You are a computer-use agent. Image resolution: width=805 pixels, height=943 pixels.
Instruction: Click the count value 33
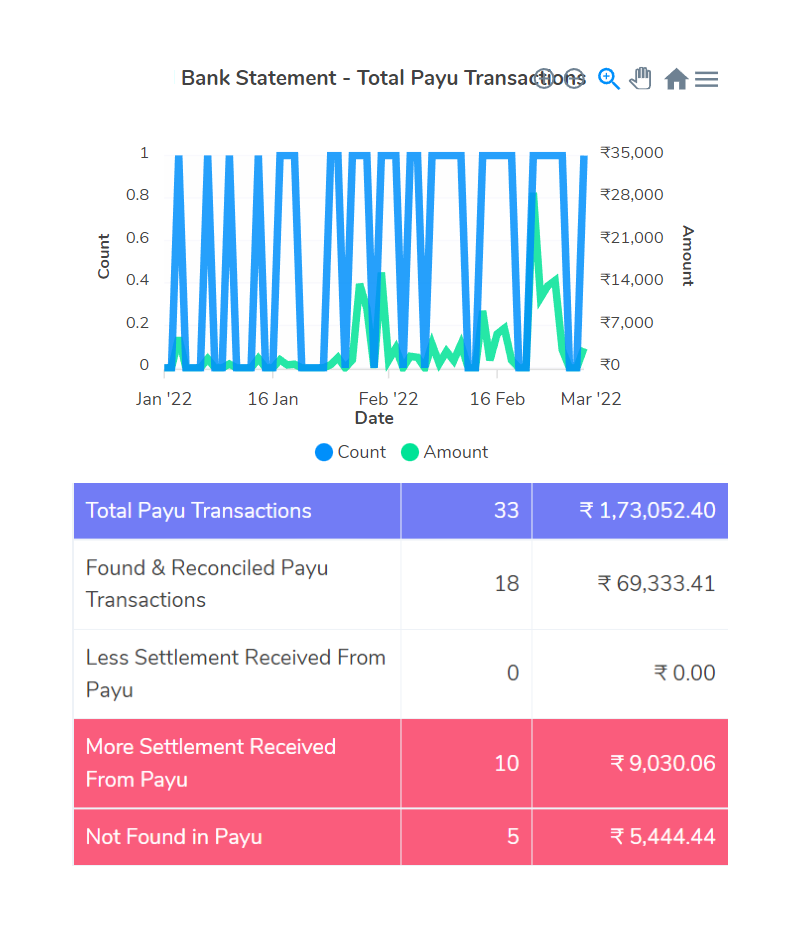click(506, 511)
